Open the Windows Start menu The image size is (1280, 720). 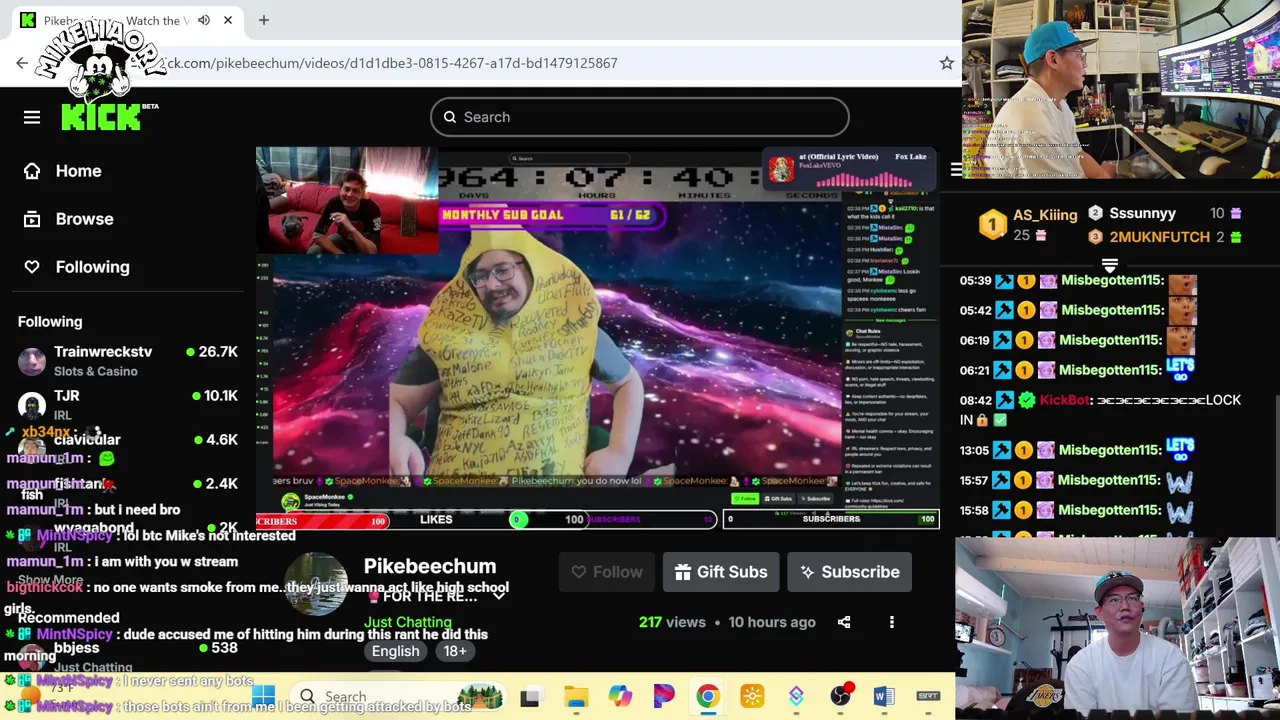[x=264, y=696]
